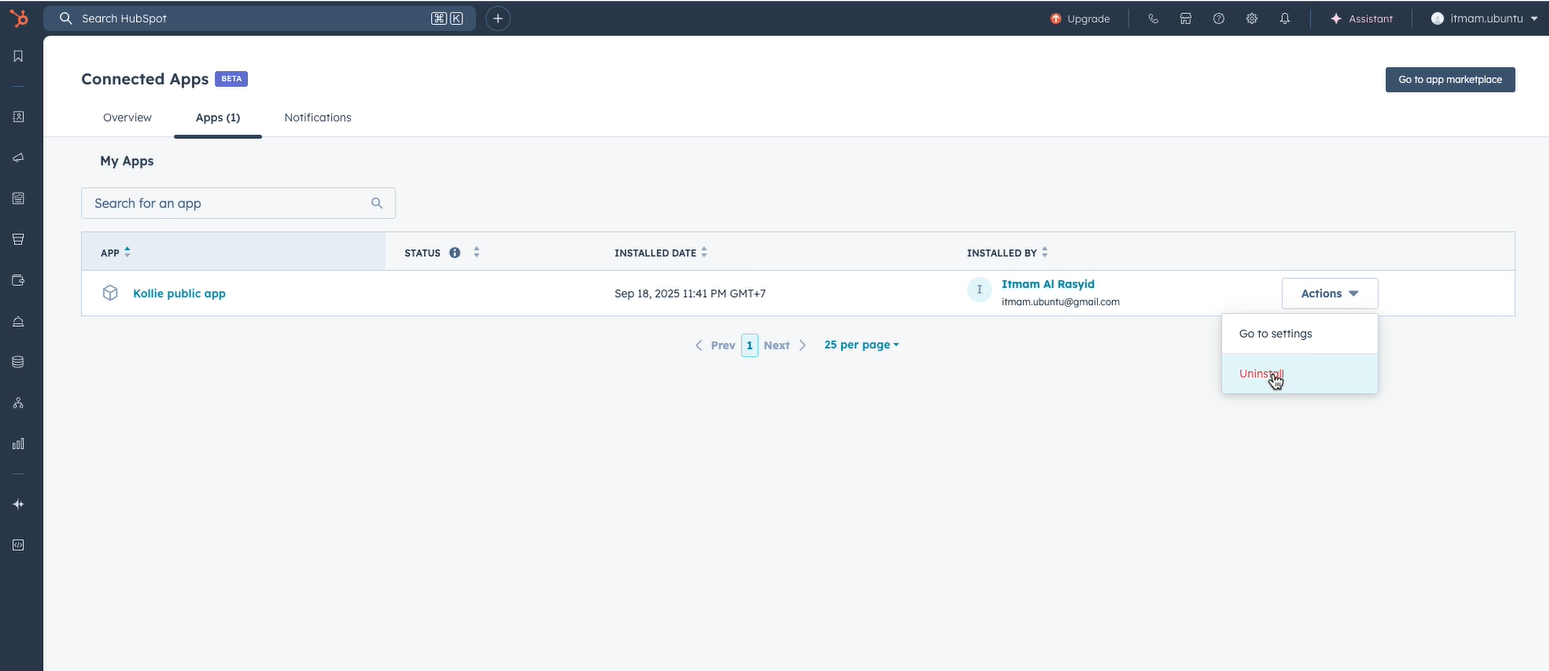1549x671 pixels.
Task: Sort the table by Installed Date
Action: click(x=704, y=252)
